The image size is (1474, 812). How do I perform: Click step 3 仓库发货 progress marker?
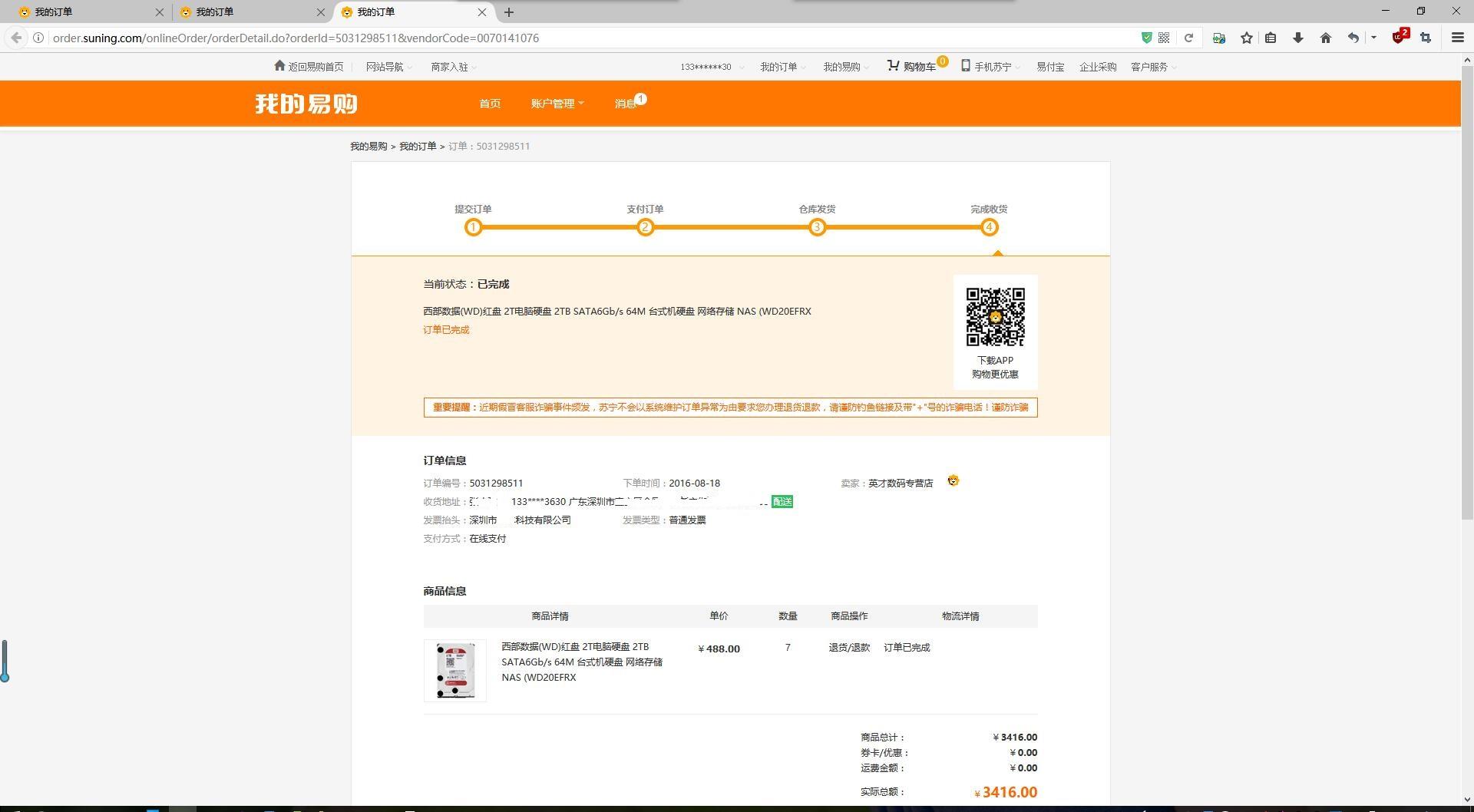pos(817,227)
